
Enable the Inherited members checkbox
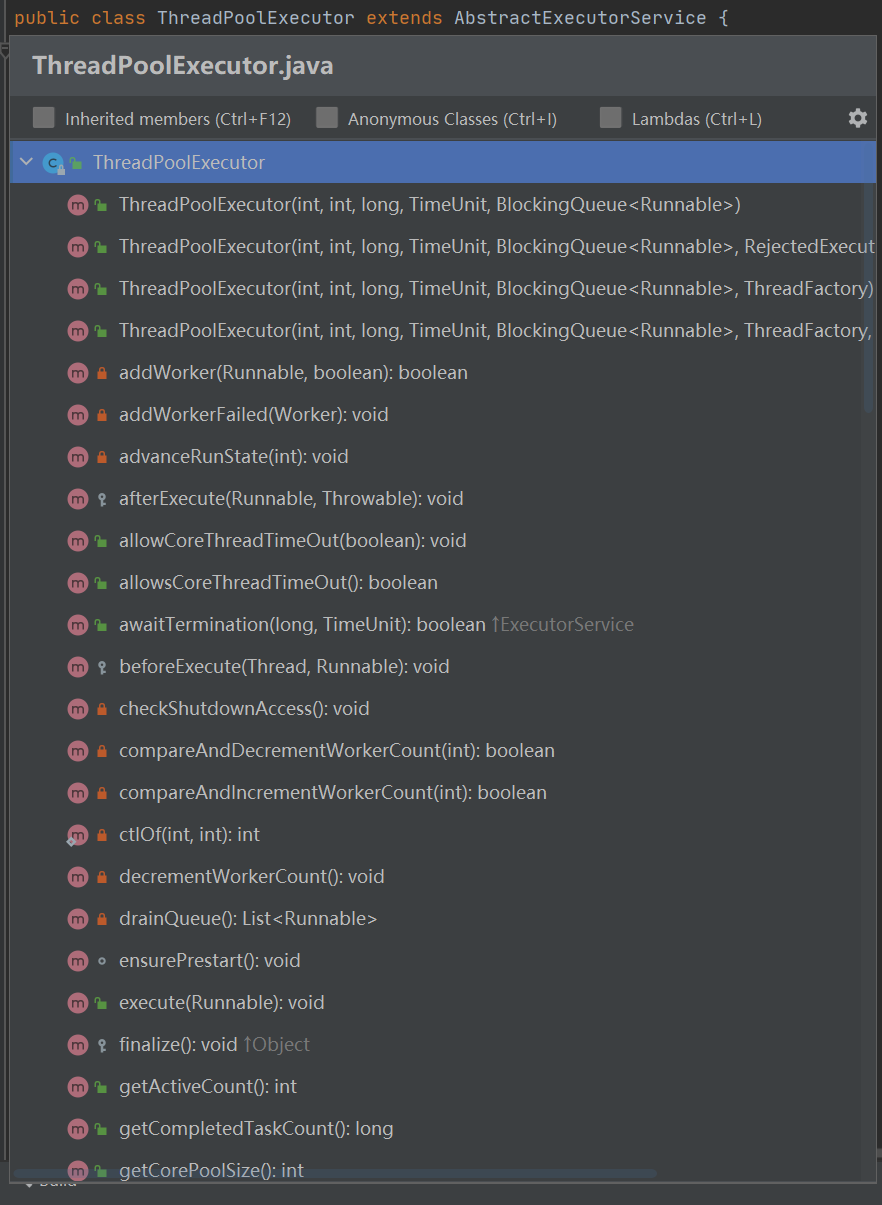point(44,118)
